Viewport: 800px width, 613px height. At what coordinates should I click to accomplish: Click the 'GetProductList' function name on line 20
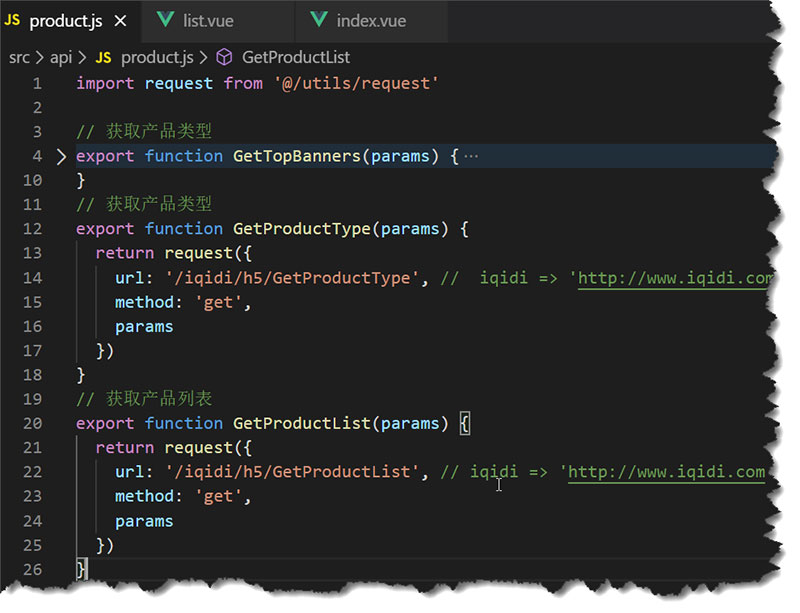[x=302, y=424]
